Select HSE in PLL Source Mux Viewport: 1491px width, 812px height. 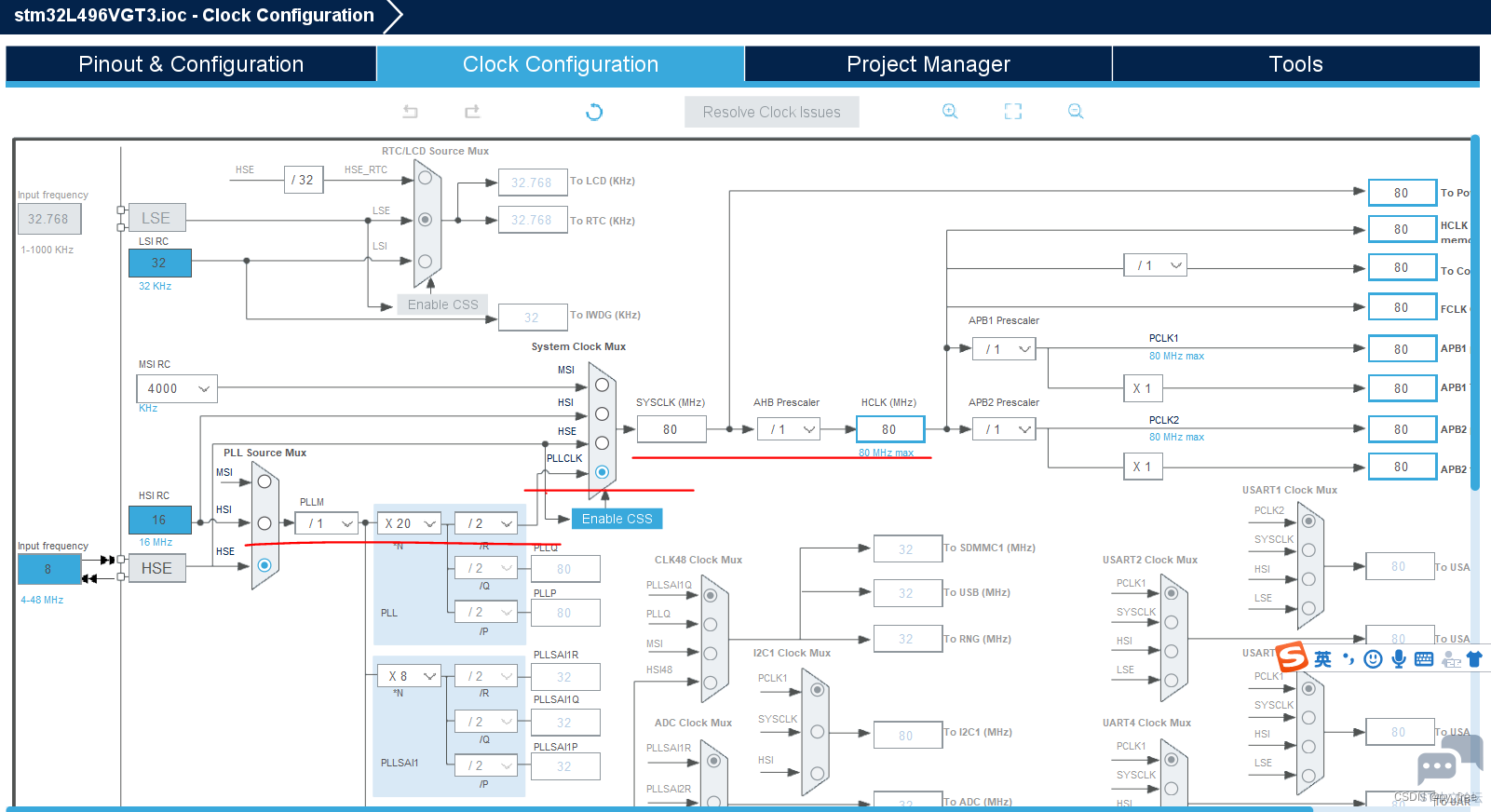tap(264, 565)
